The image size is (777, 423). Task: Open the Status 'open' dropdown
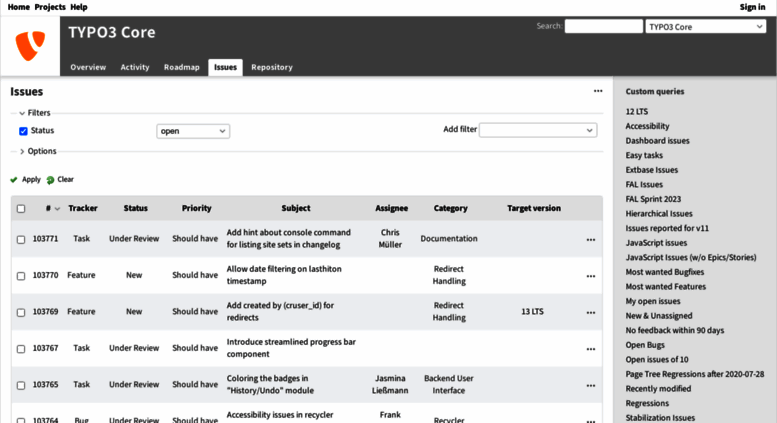pos(193,131)
